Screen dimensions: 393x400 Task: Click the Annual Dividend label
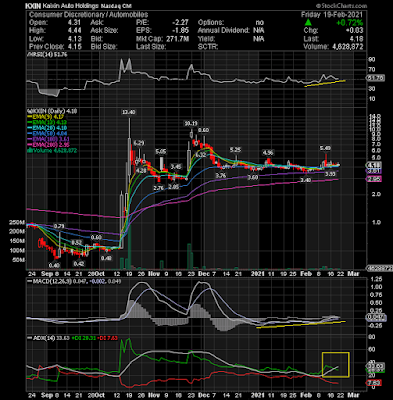click(x=224, y=31)
